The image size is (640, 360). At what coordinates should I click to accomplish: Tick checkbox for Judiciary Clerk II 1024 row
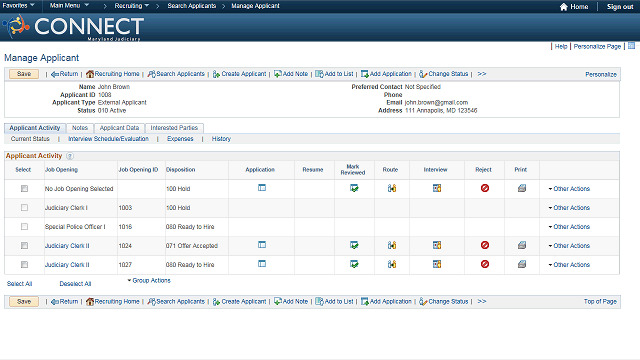24,246
